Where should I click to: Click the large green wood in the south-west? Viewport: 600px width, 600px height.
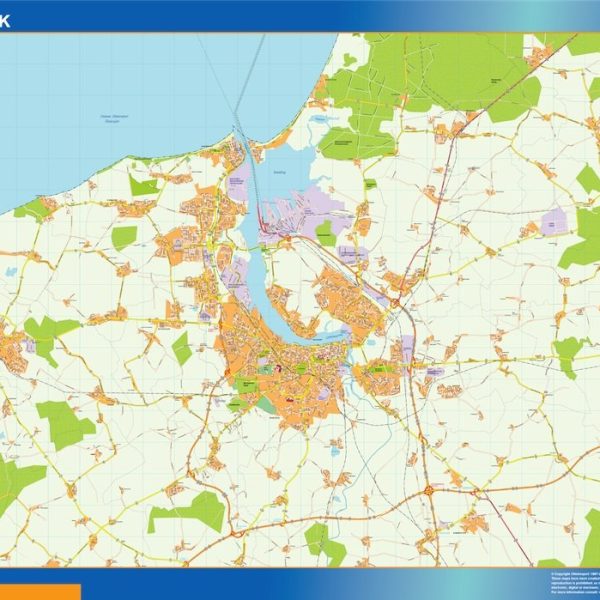(x=65, y=425)
